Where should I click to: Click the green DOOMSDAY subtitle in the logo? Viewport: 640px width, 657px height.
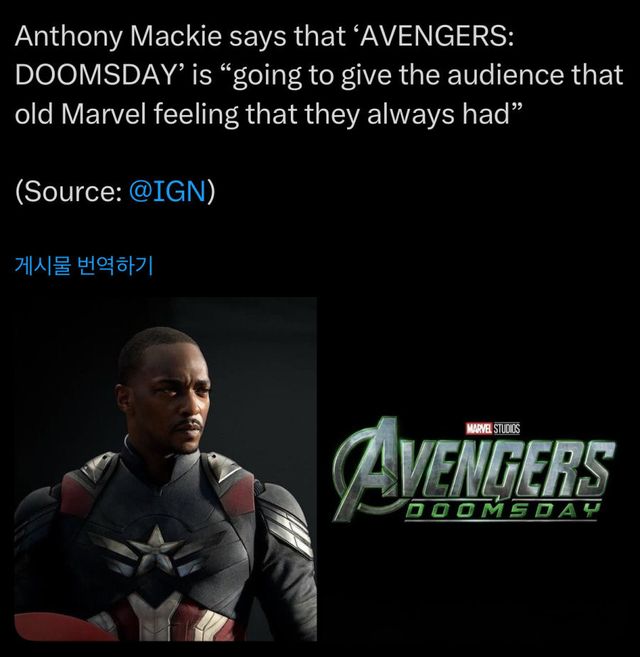(501, 511)
